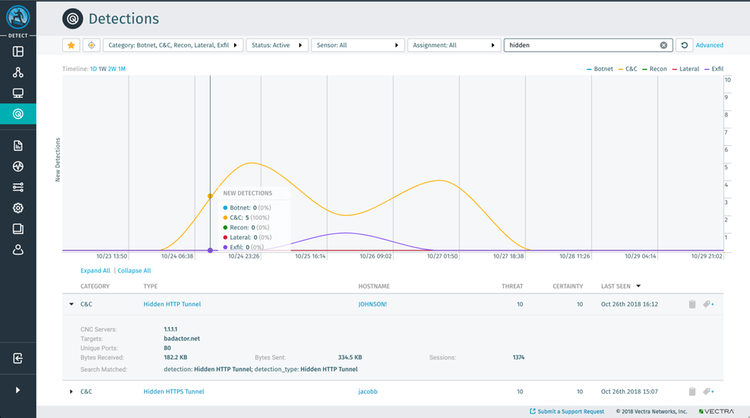
Task: Click the Advanced search link
Action: [709, 45]
